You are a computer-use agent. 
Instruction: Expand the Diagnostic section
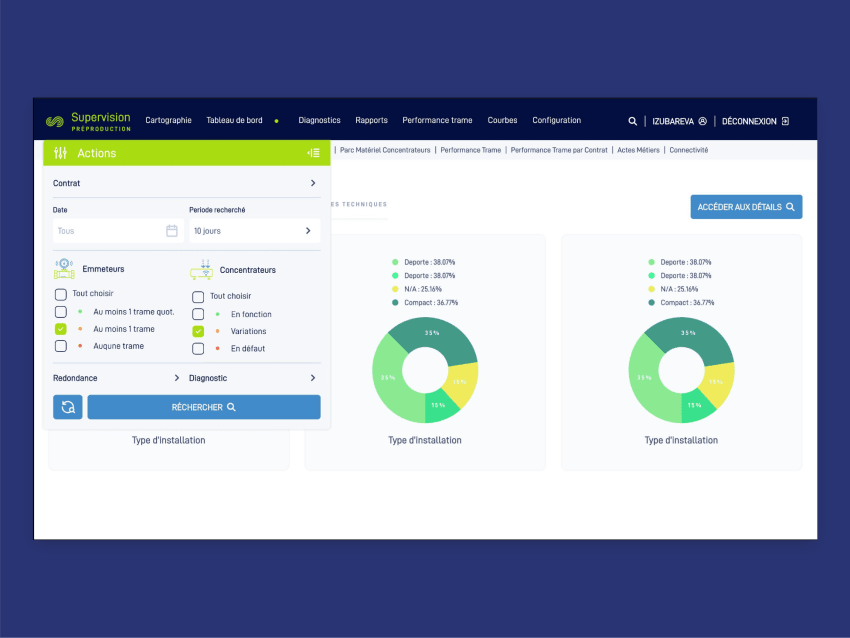click(x=312, y=378)
